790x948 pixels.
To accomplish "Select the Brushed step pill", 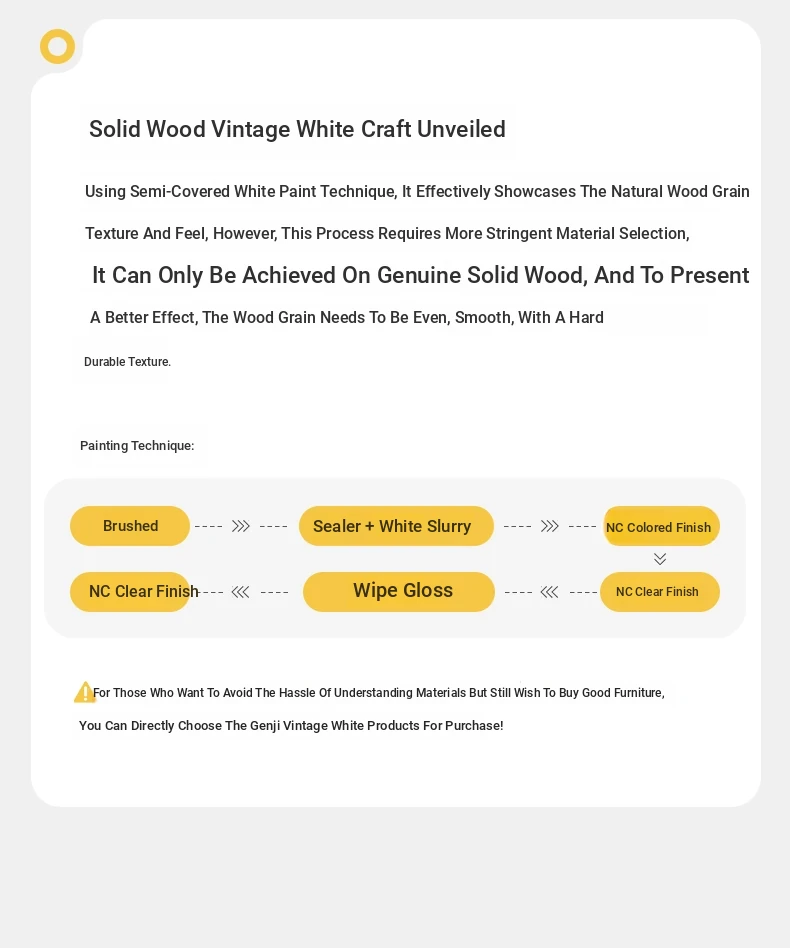I will 130,526.
